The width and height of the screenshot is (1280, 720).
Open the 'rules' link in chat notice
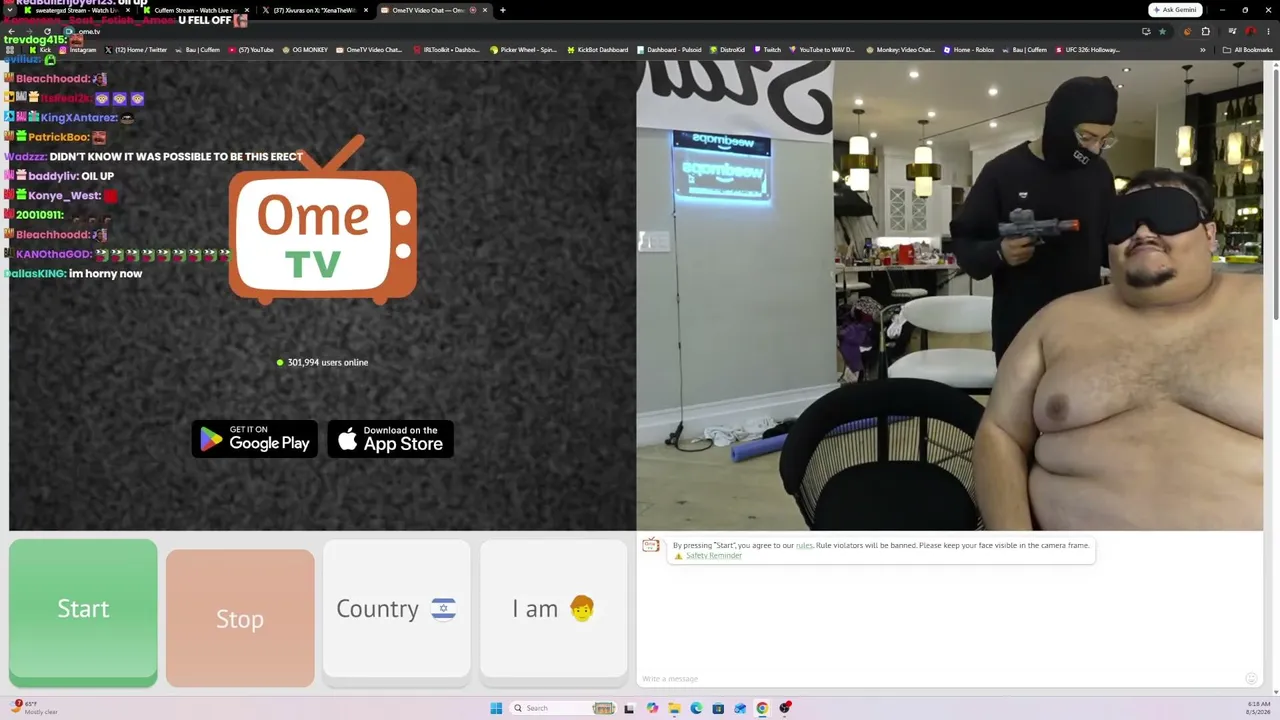(804, 545)
